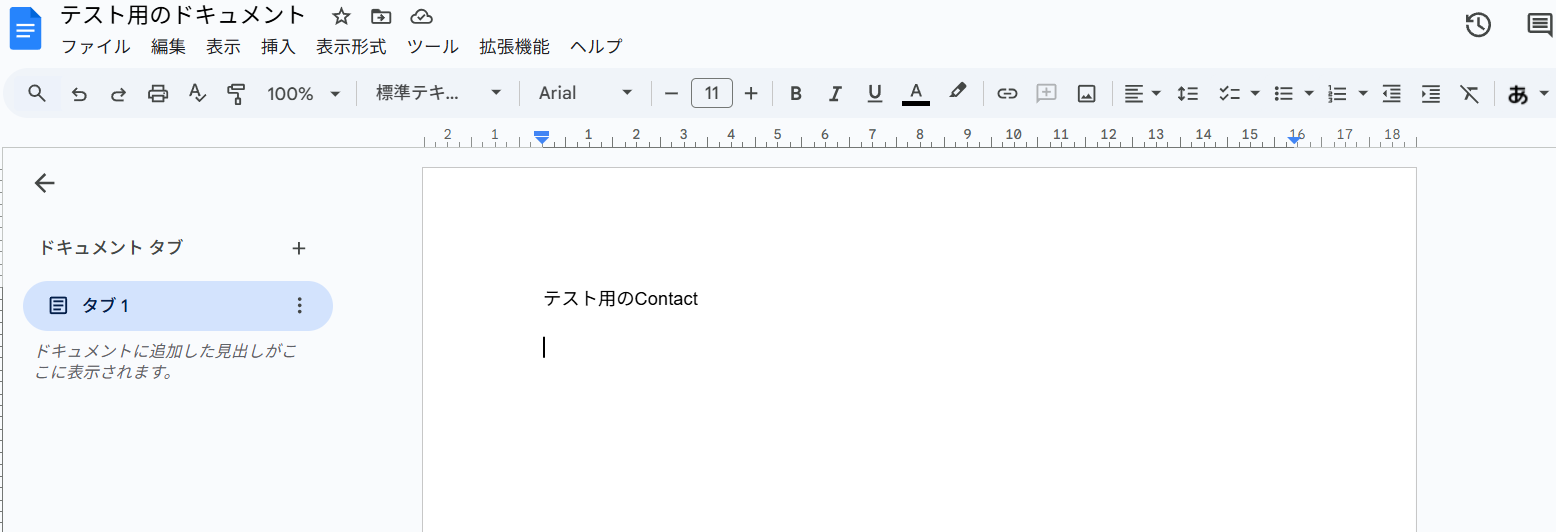Toggle bold formatting
The height and width of the screenshot is (532, 1556).
tap(796, 94)
